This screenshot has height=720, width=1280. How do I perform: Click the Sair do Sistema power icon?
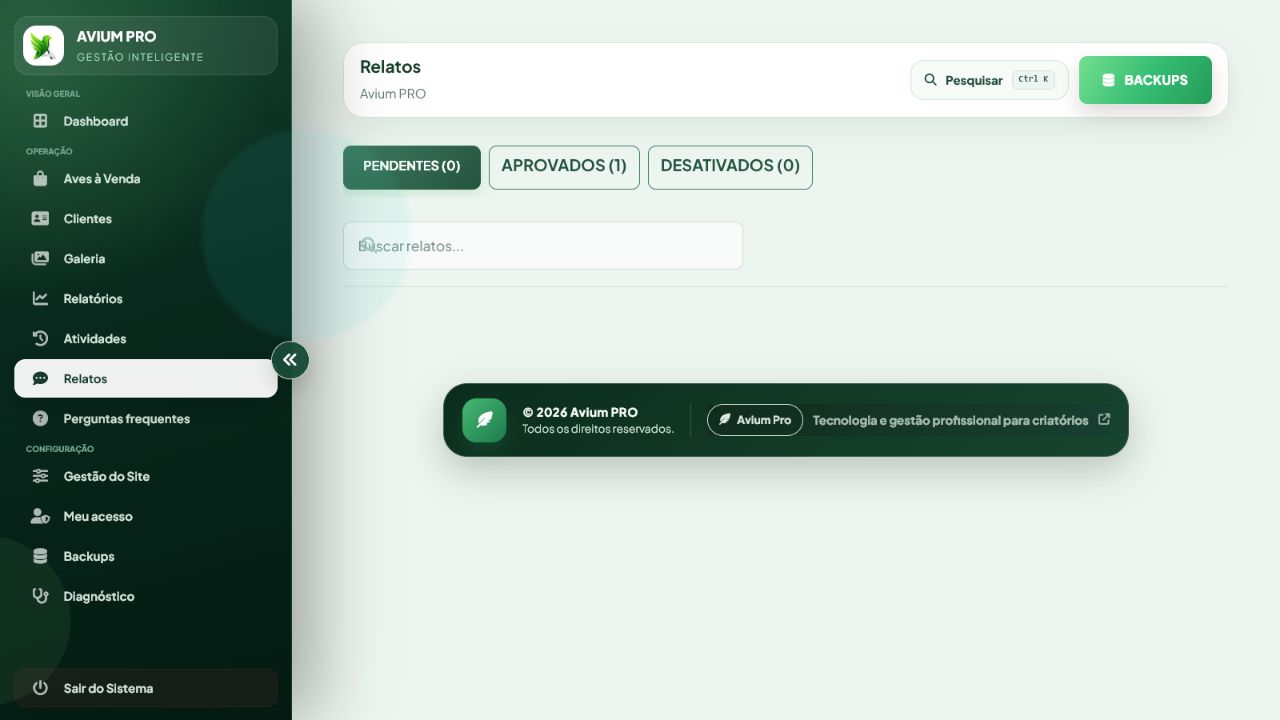click(40, 688)
